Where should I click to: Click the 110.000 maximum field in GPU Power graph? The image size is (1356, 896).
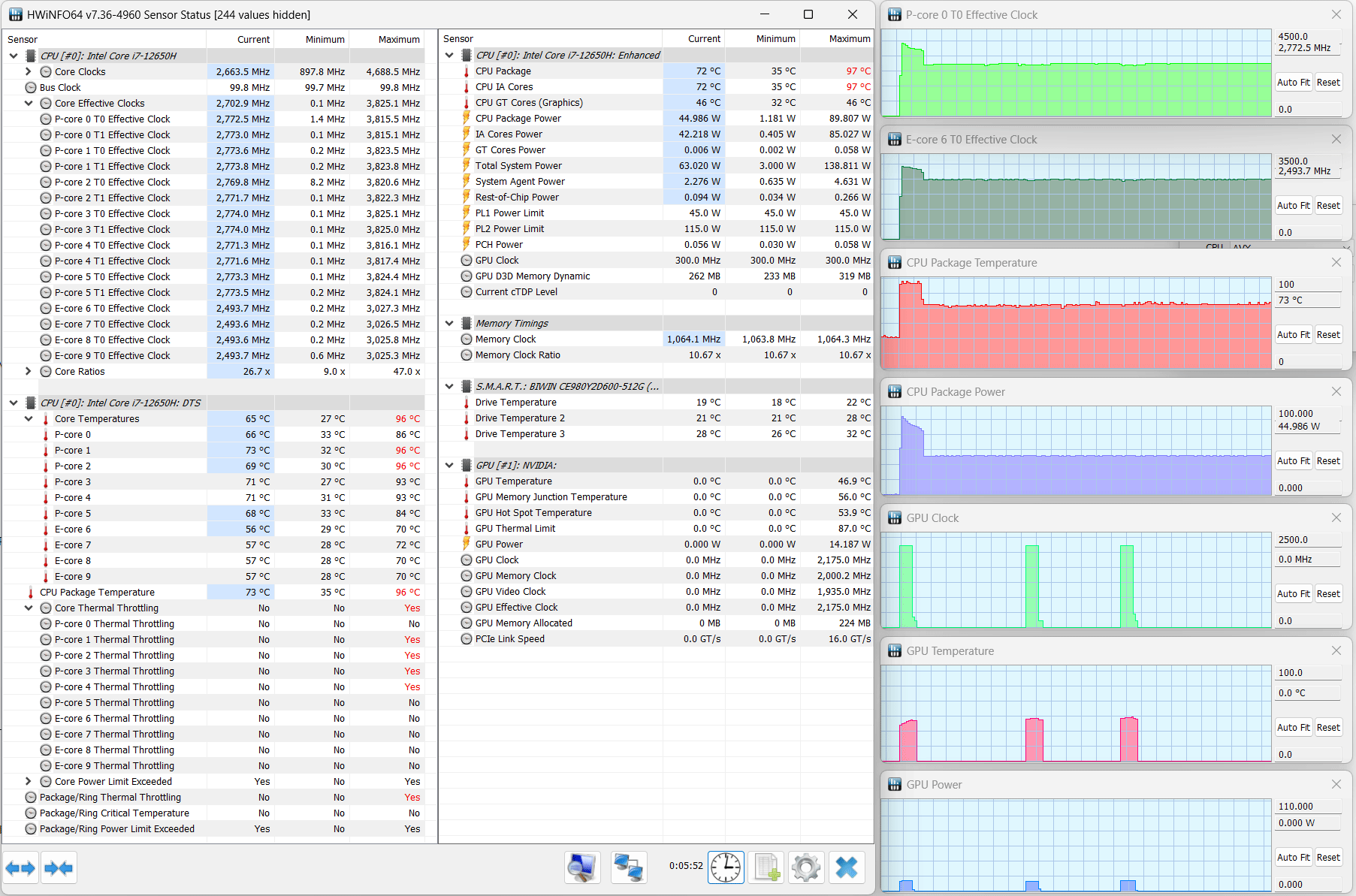tap(1309, 807)
